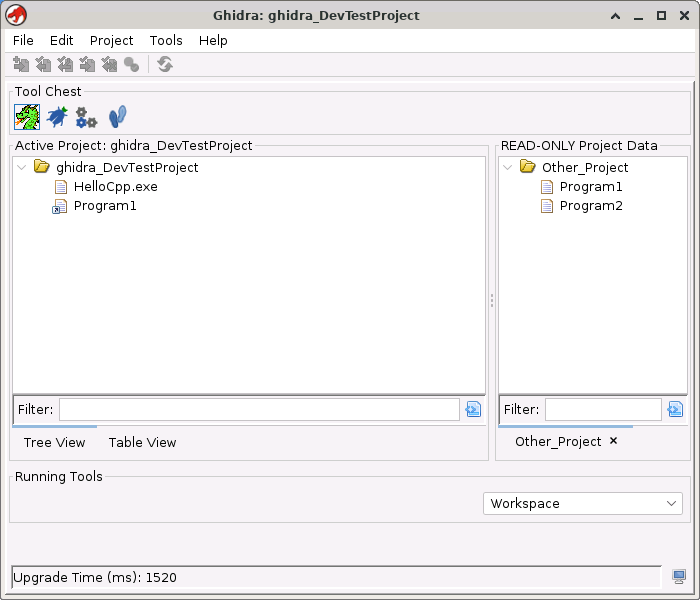Open the Project menu
The image size is (700, 600).
tap(111, 40)
